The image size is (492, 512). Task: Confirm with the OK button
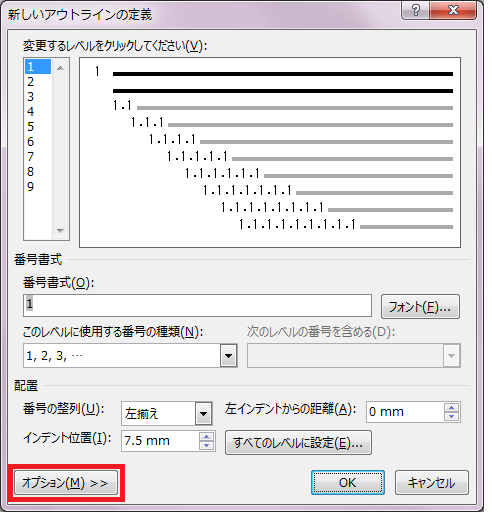[x=348, y=483]
